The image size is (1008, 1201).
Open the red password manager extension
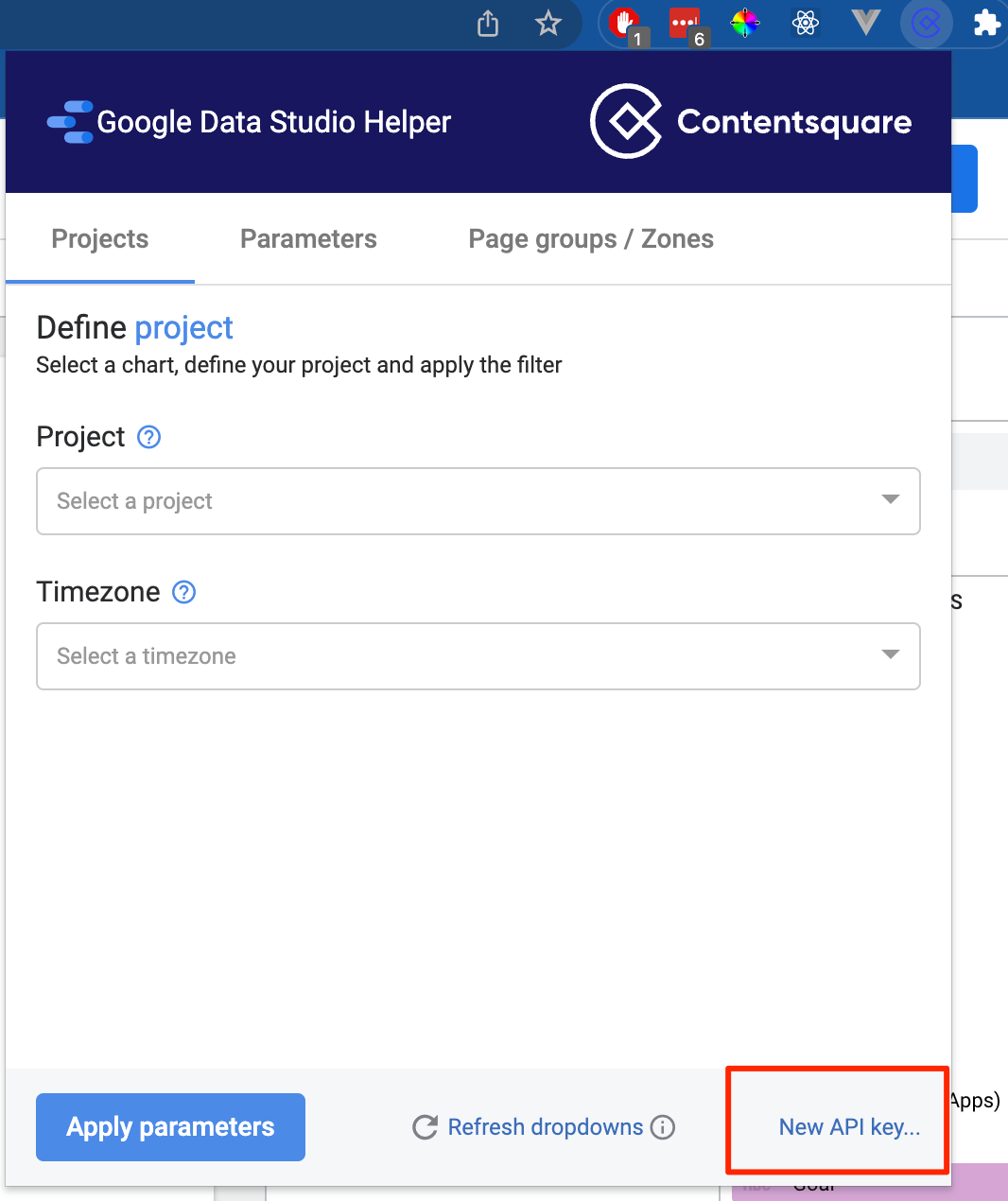click(686, 24)
